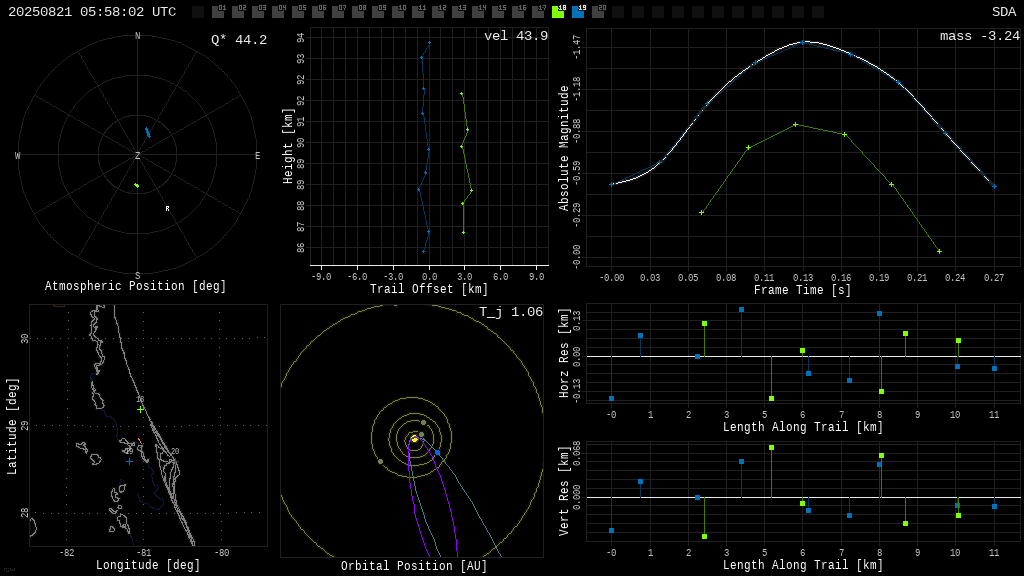1024x576 pixels.
Task: Click the blue station 19 cross on map
Action: coord(129,461)
